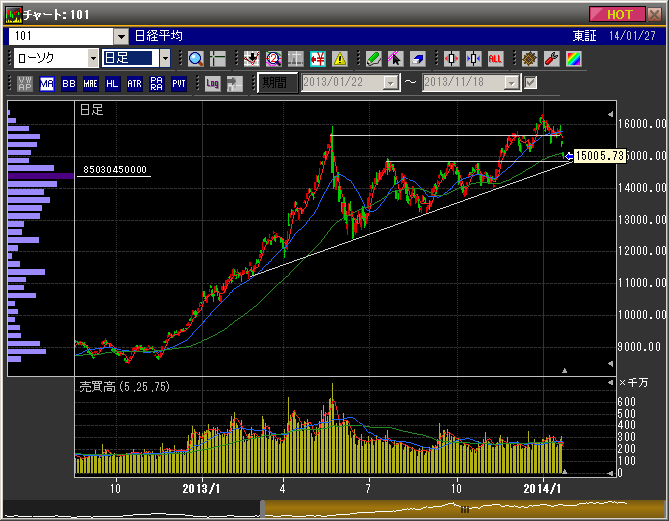Open the ローソク chart type dropdown
This screenshot has height=521, width=669.
92,59
